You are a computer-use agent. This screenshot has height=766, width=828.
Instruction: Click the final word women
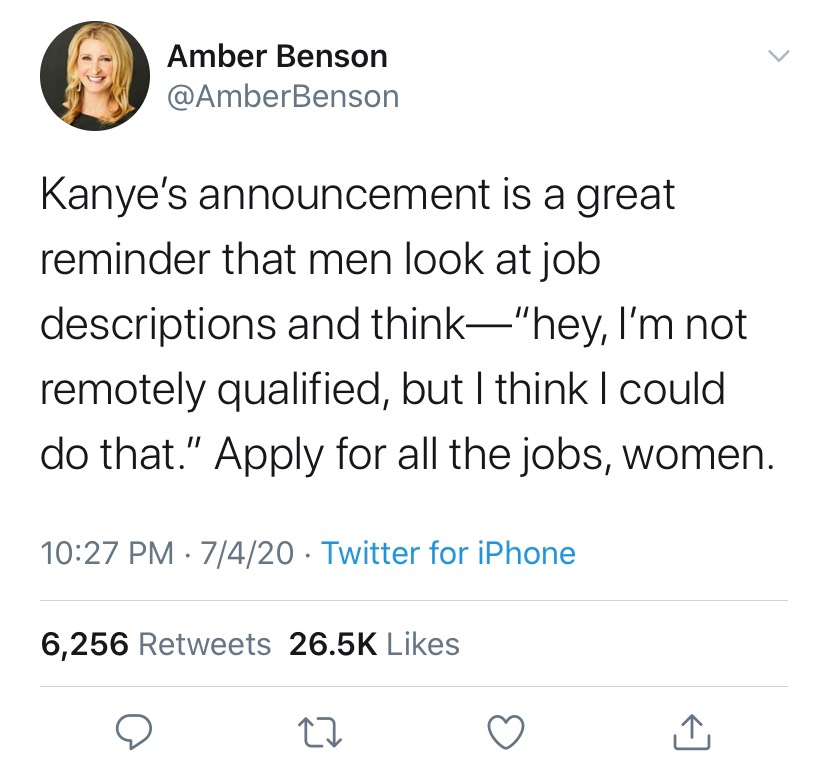click(x=698, y=456)
